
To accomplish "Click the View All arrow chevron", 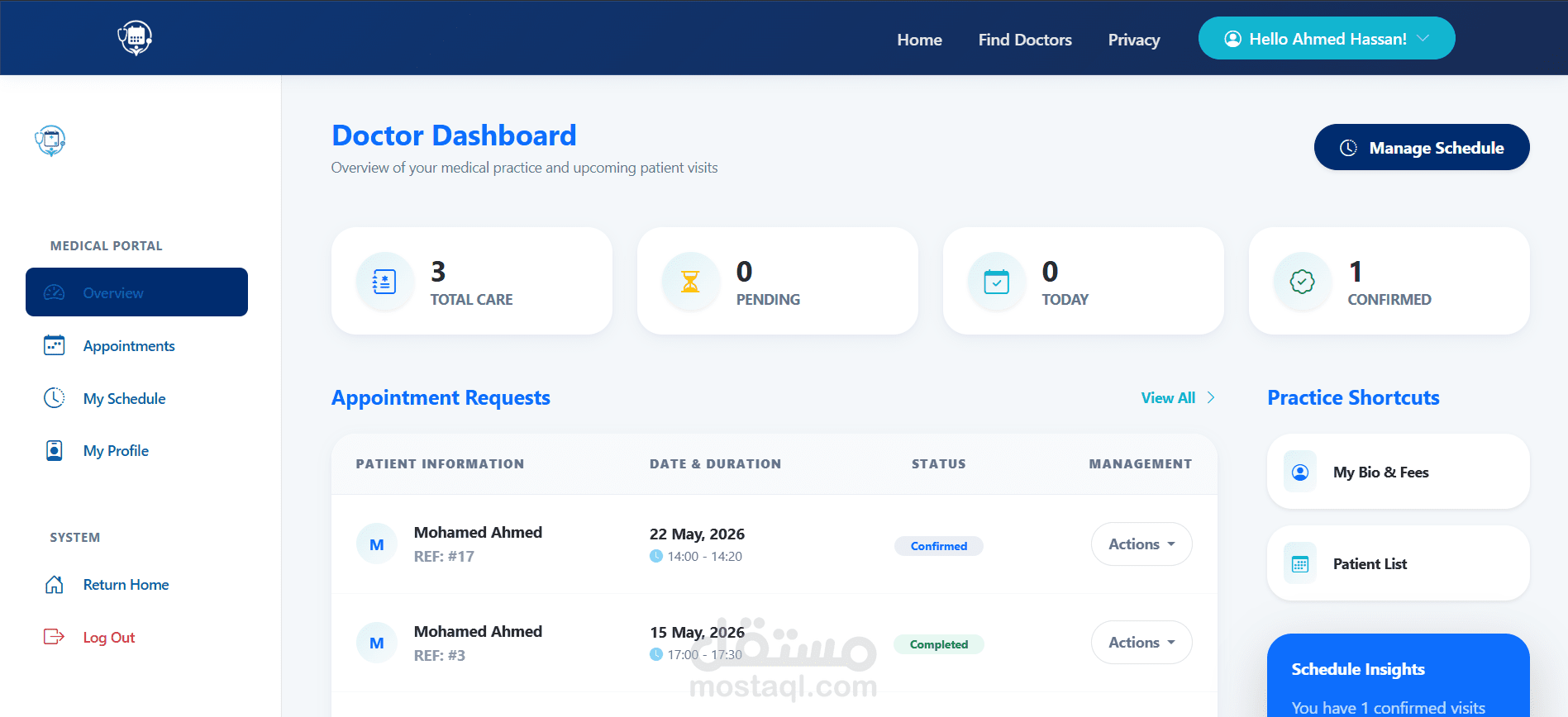I will tap(1211, 397).
